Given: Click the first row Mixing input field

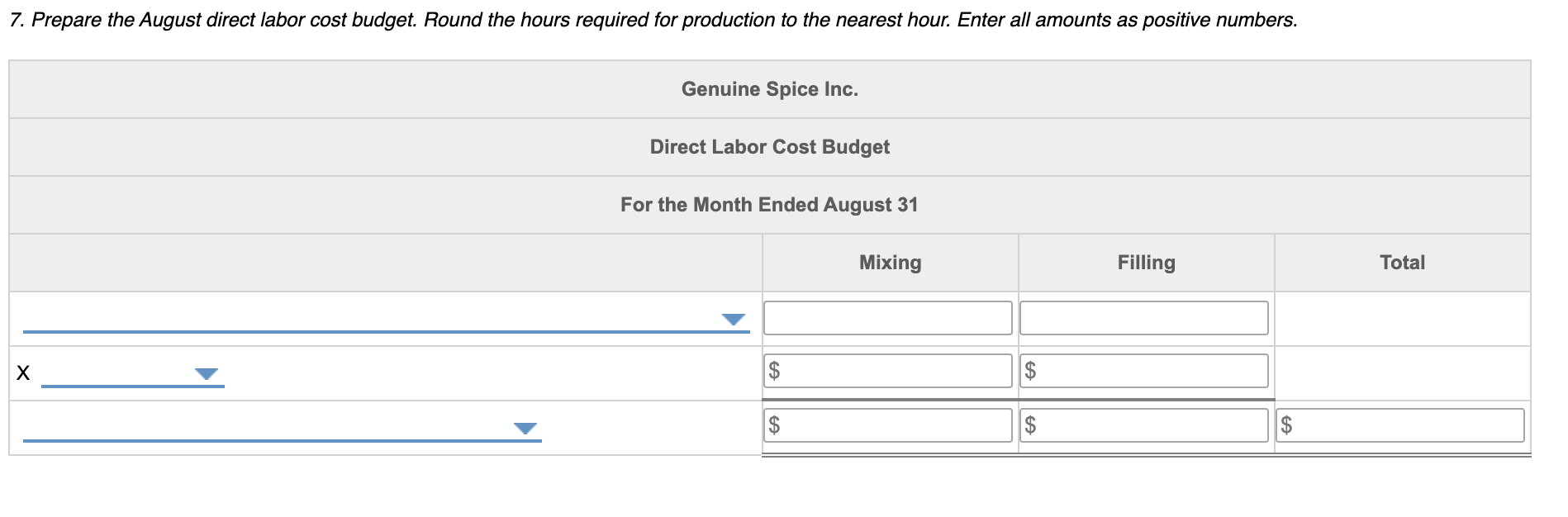Looking at the screenshot, I should 888,318.
